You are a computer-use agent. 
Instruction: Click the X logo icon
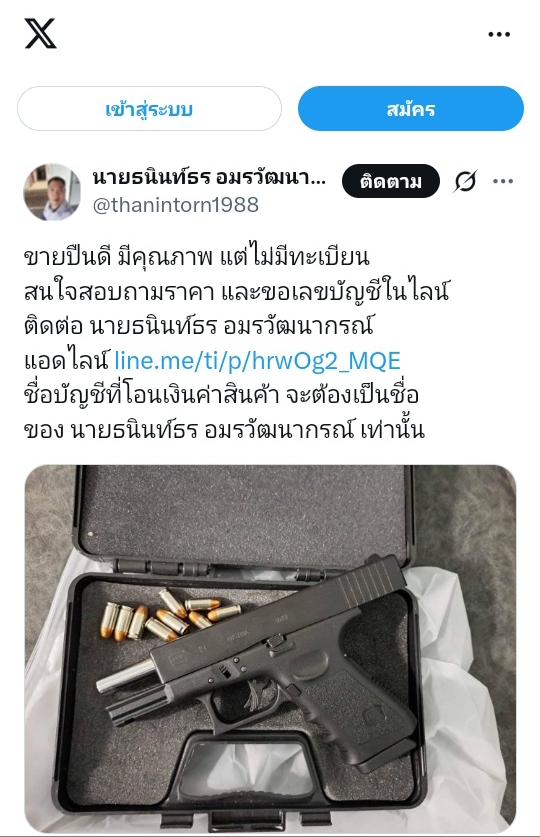40,34
